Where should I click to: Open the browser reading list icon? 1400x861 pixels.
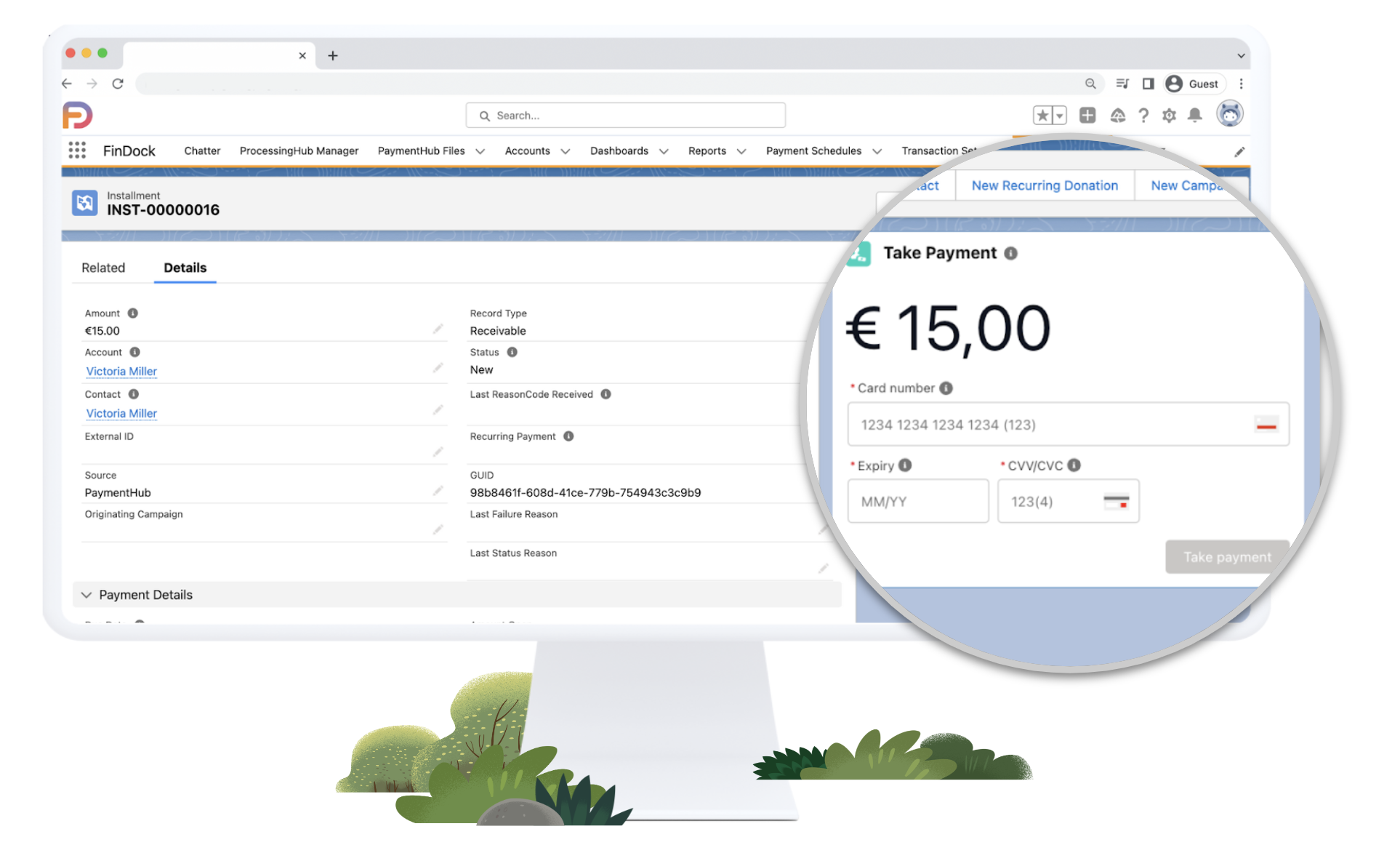[x=1122, y=84]
